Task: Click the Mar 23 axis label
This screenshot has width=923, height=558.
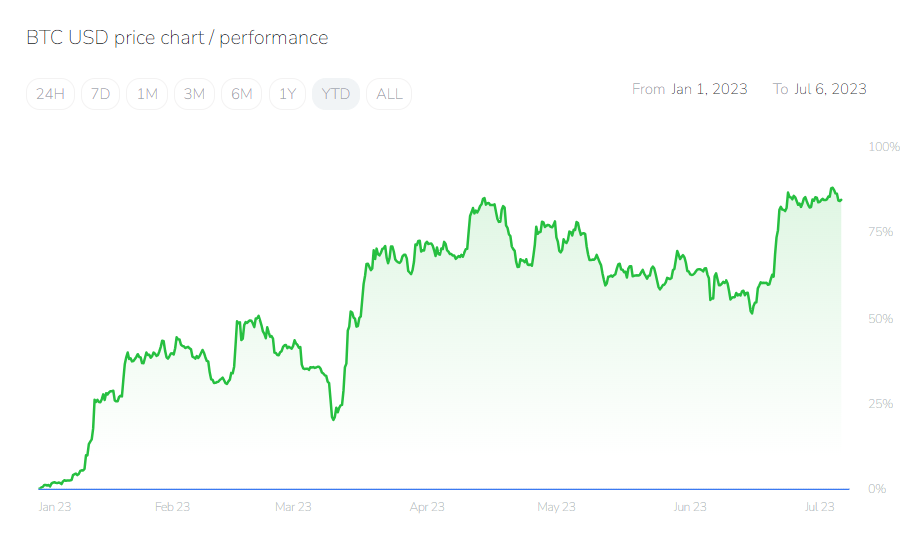Action: 293,507
